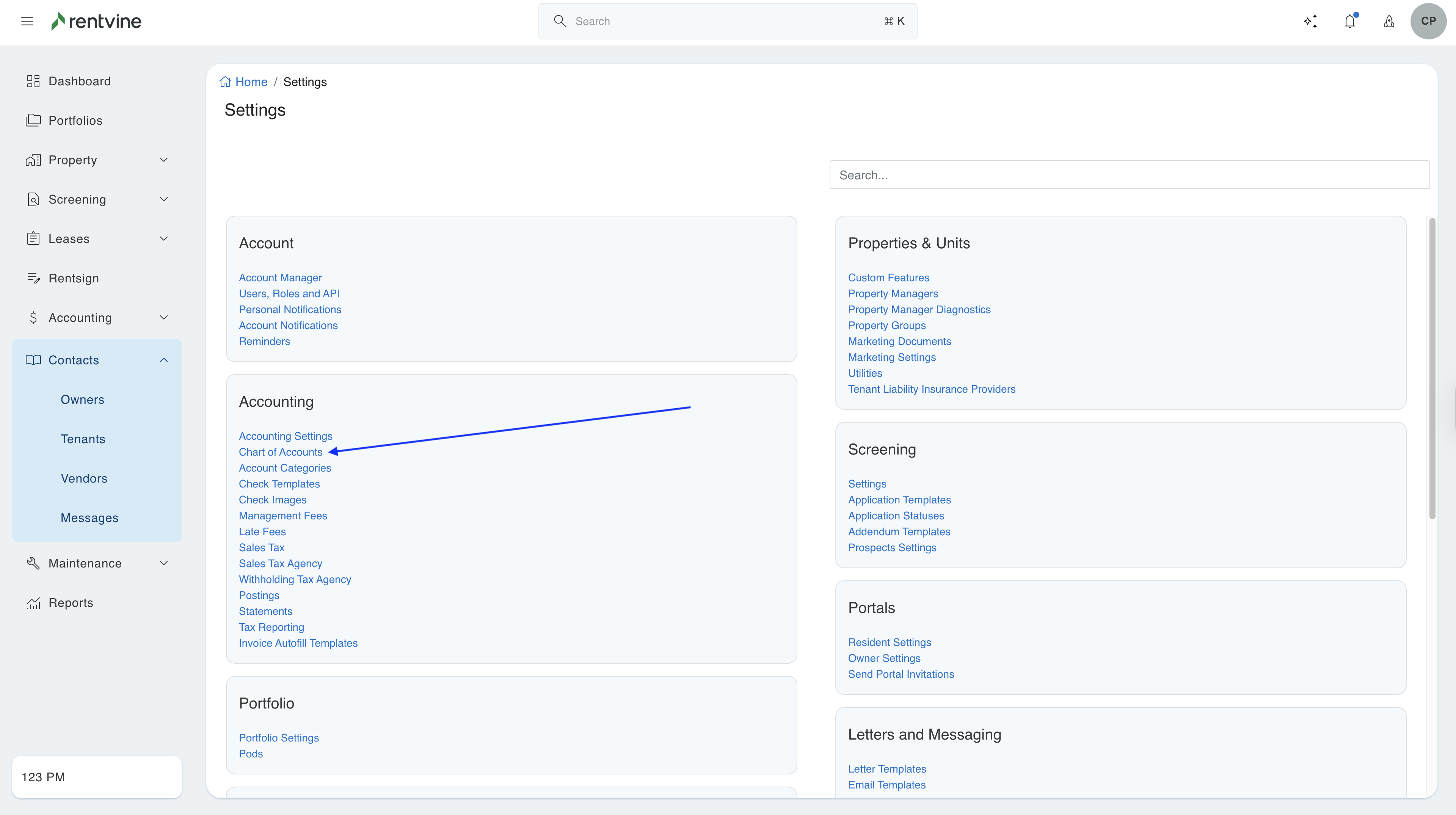This screenshot has height=815, width=1456.
Task: Select Vendors under Contacts
Action: click(84, 478)
